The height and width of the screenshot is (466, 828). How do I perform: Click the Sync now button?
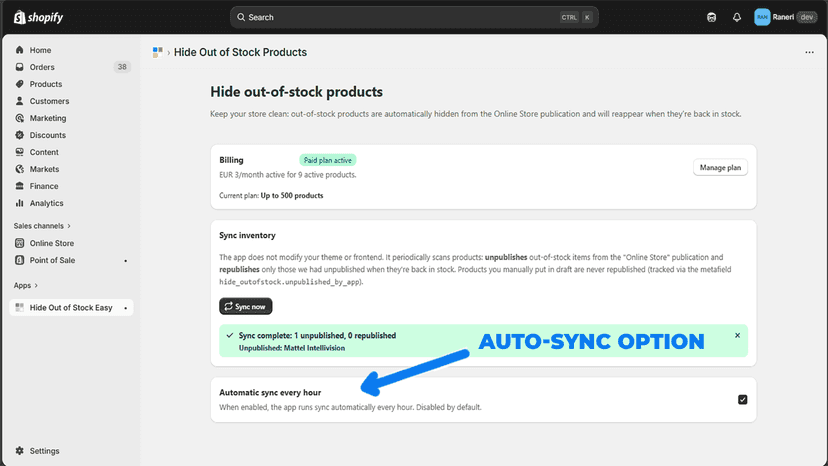click(246, 306)
